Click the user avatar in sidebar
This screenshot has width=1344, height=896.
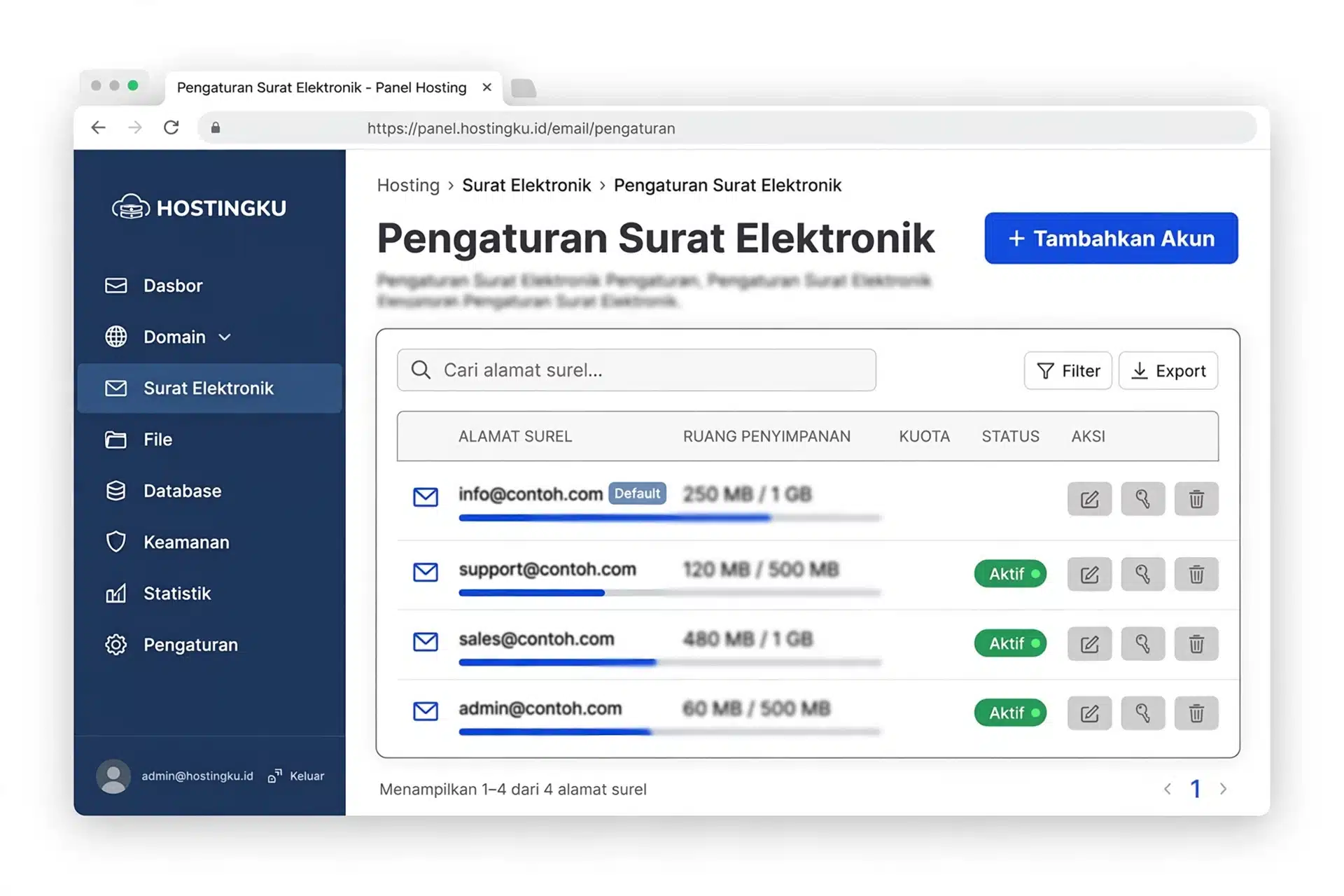click(113, 776)
